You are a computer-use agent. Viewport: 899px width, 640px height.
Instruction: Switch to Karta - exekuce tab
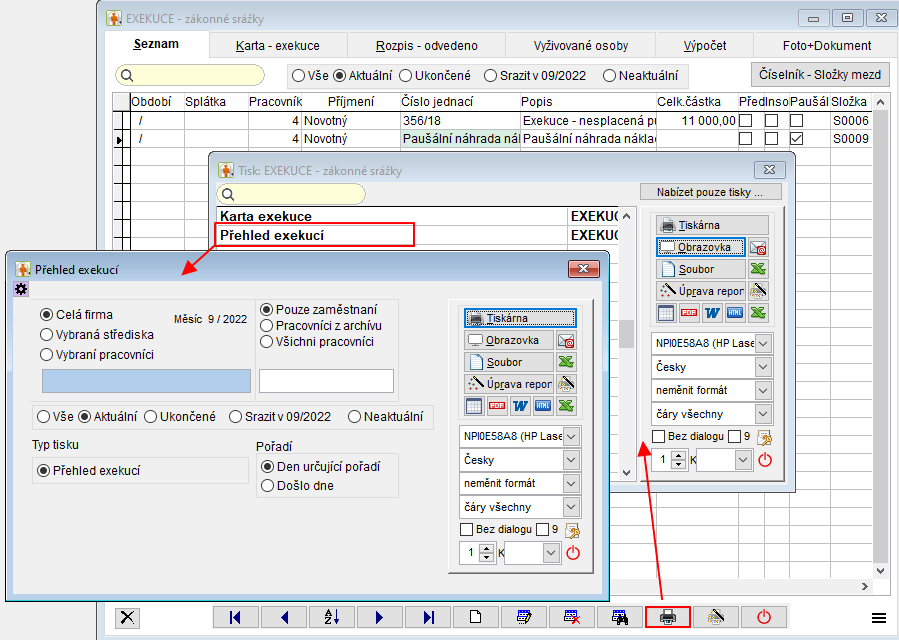point(278,46)
